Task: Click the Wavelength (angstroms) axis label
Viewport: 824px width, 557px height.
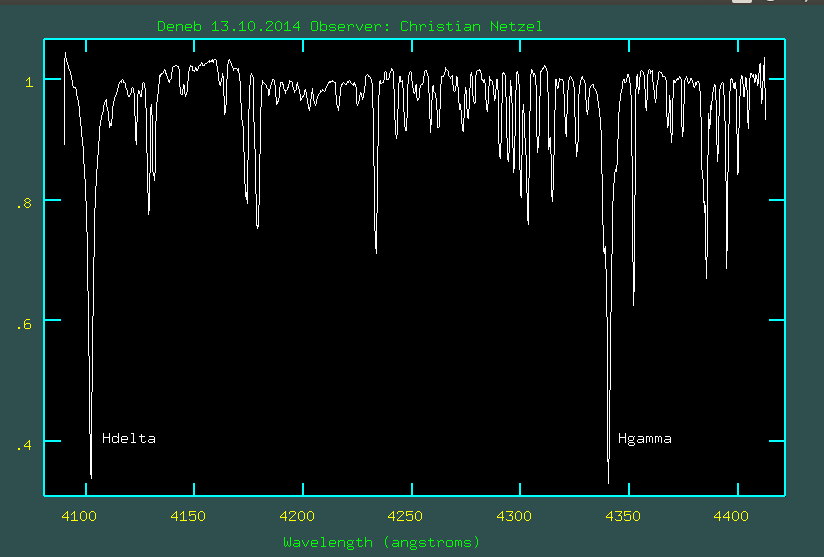Action: coord(382,542)
